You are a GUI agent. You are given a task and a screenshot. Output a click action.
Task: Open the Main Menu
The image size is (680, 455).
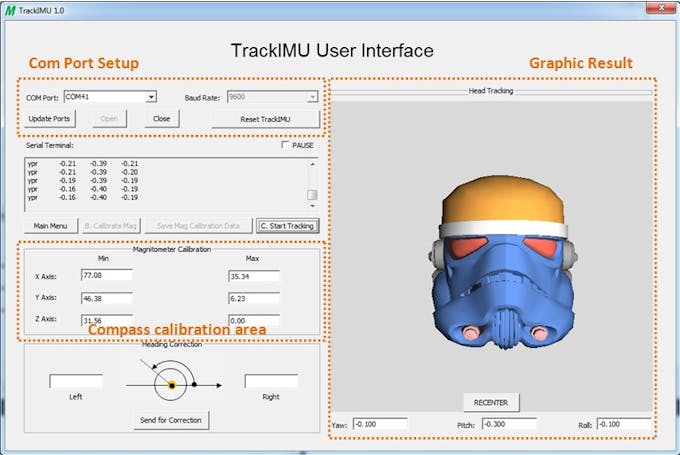click(x=50, y=225)
